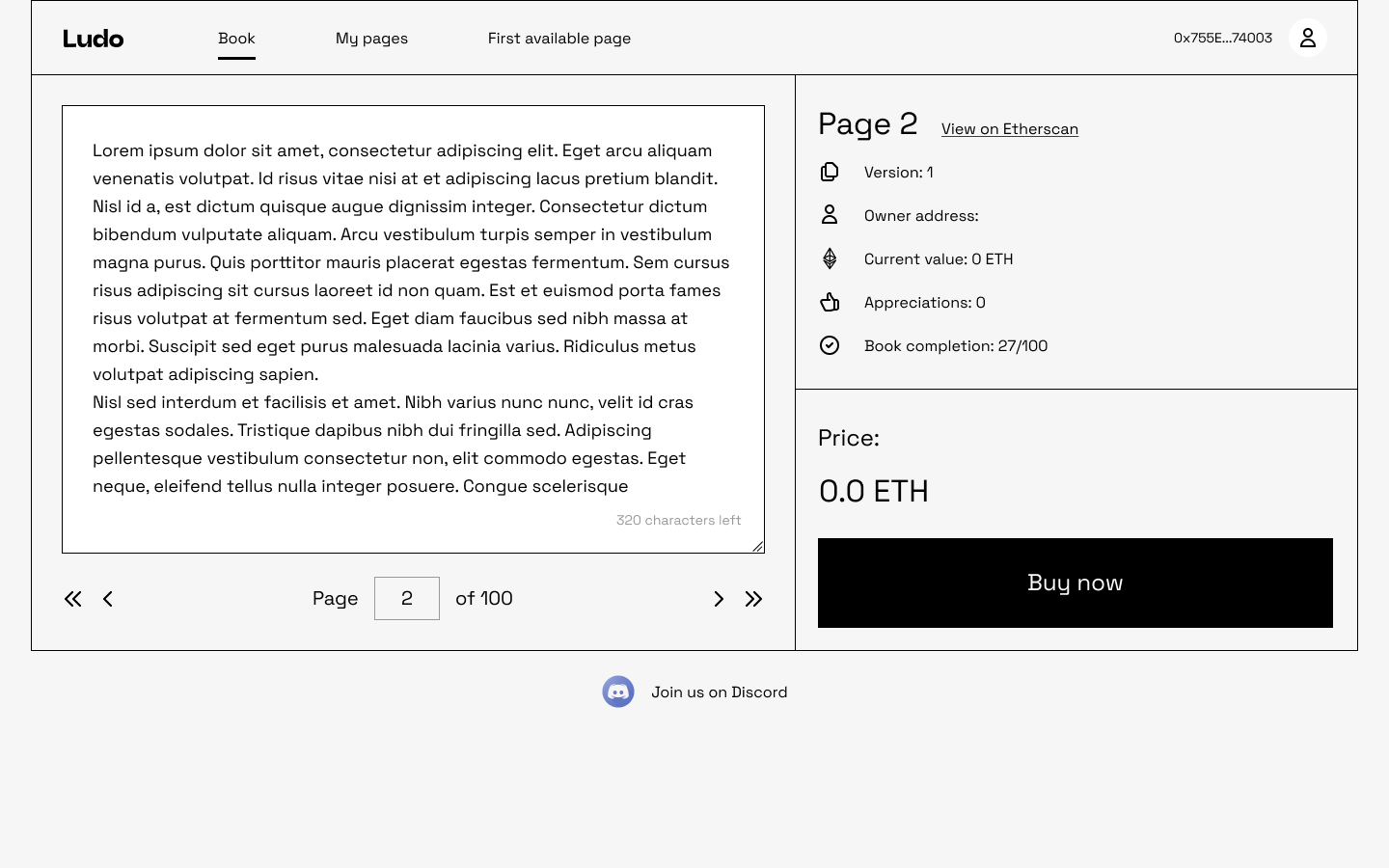
Task: Click the textarea resize handle
Action: click(757, 546)
